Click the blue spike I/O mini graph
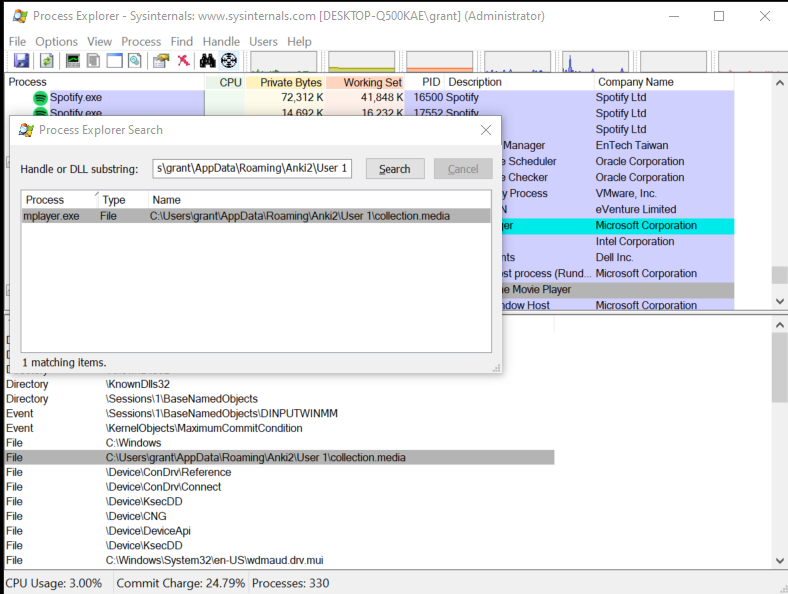 pos(595,61)
